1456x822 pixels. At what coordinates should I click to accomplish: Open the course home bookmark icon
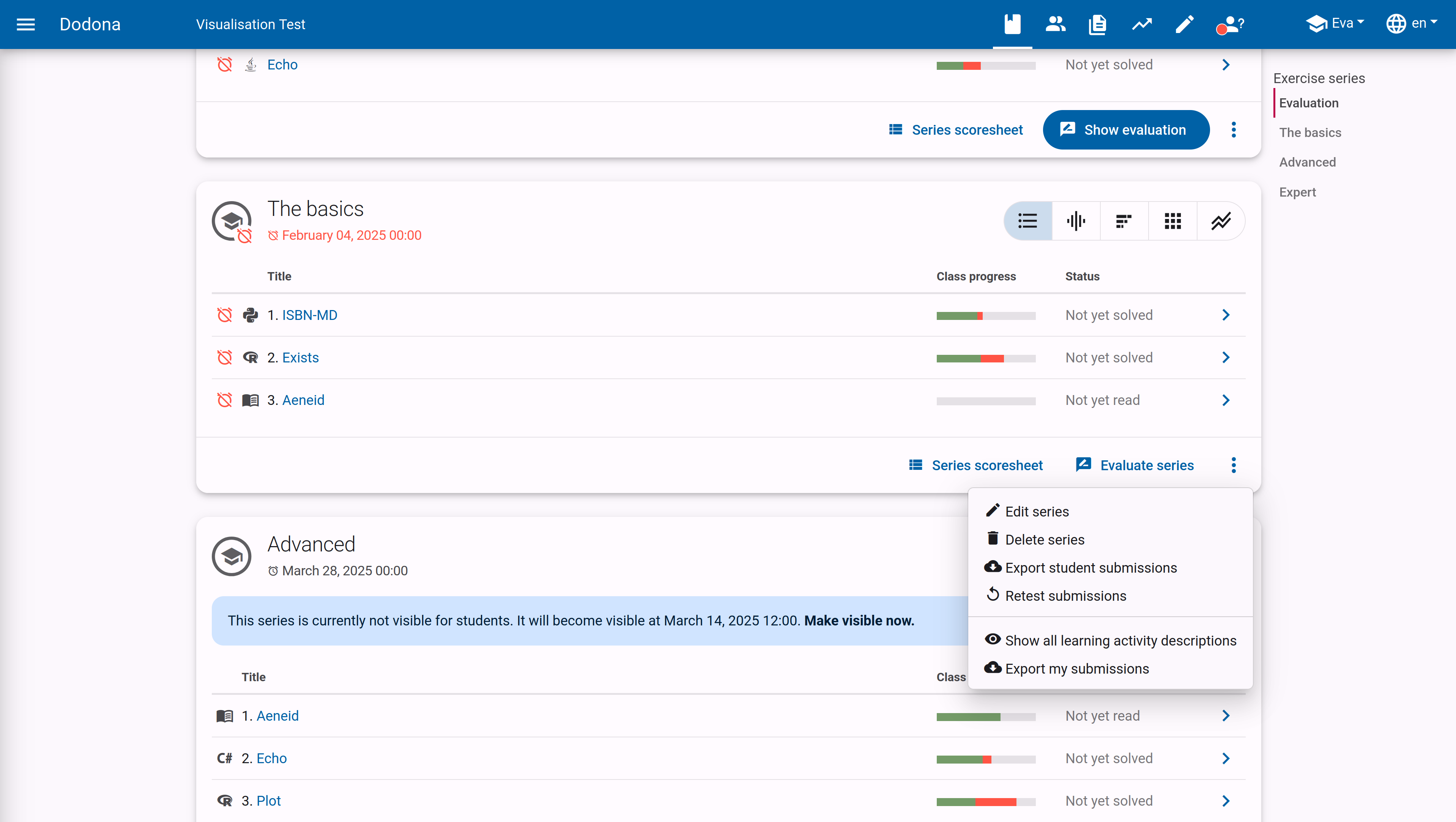(1012, 24)
